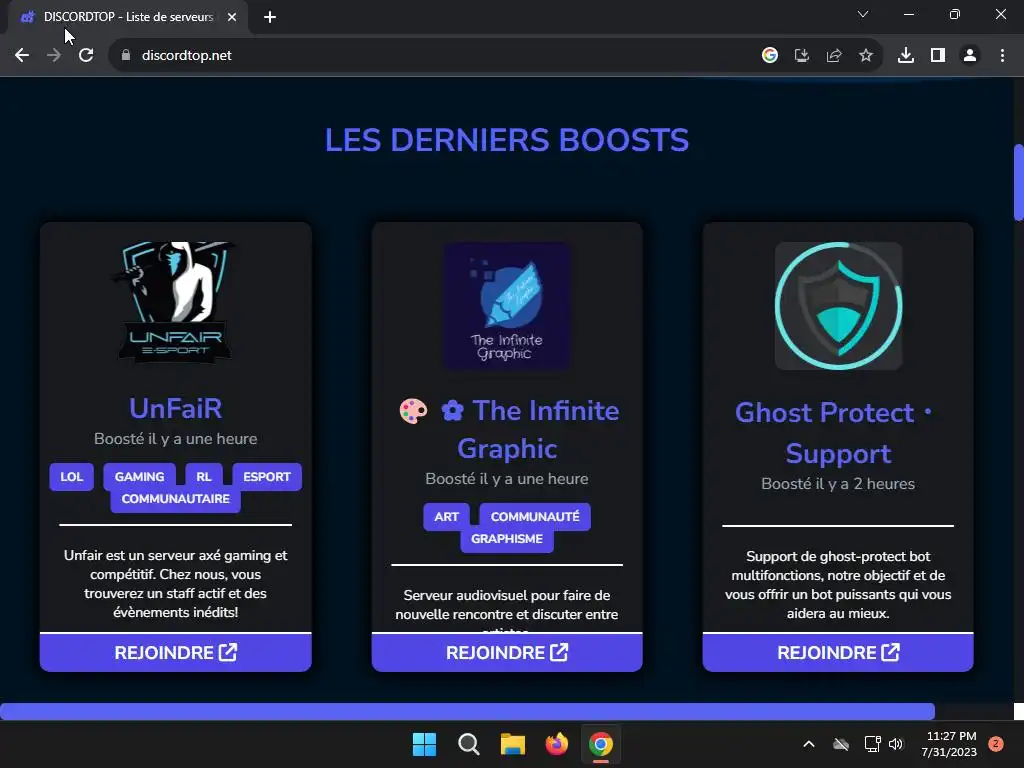Reload the discordtop.net page
The image size is (1024, 768).
pos(86,56)
